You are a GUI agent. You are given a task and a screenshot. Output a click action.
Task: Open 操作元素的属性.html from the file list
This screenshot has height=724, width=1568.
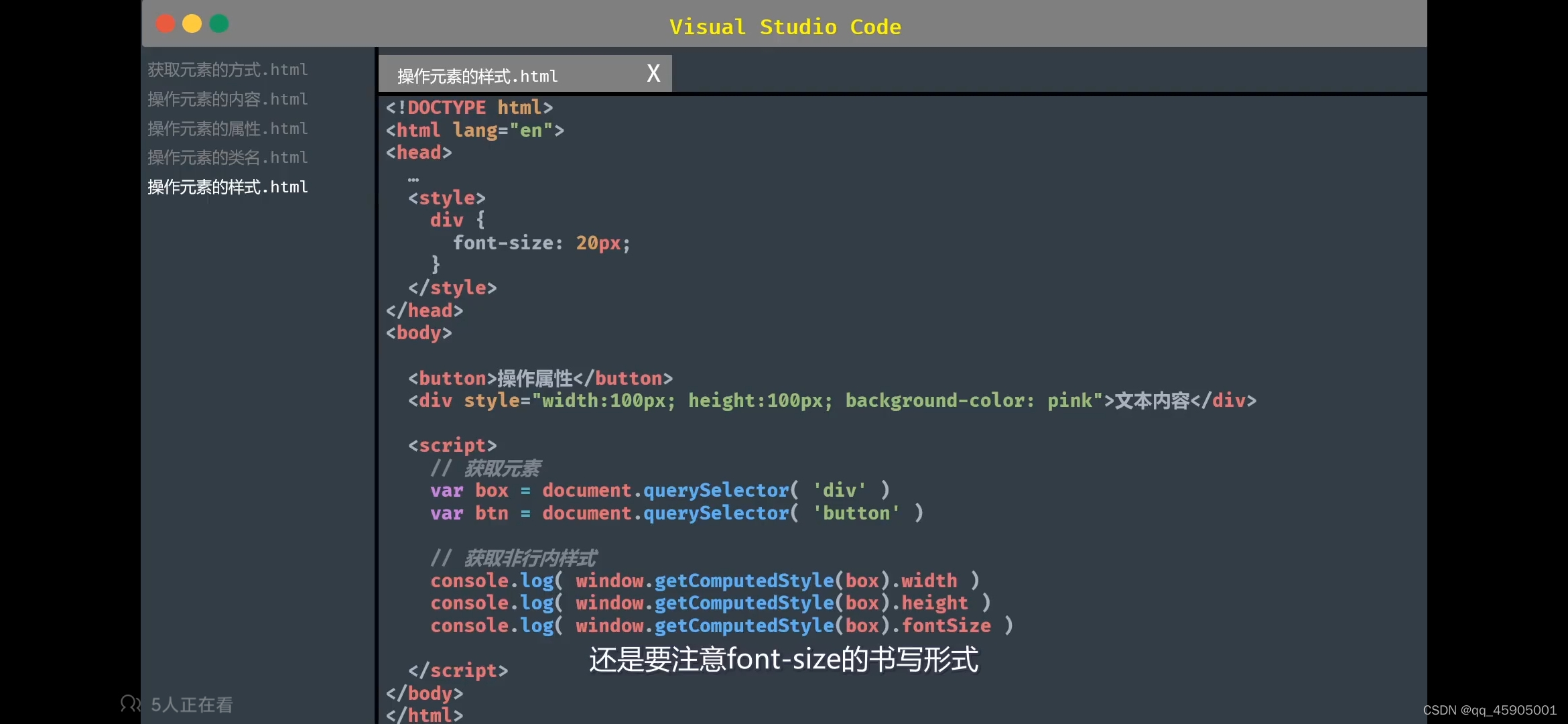click(x=227, y=128)
